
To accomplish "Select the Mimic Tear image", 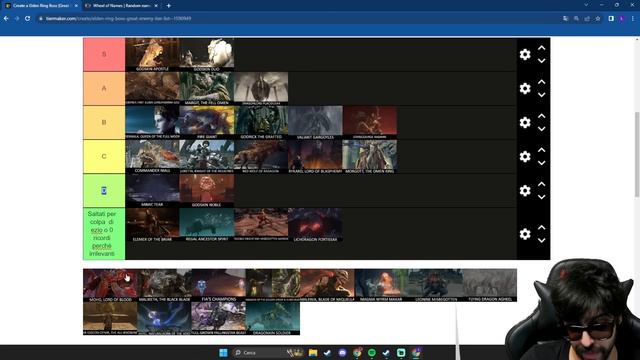I will pos(152,191).
